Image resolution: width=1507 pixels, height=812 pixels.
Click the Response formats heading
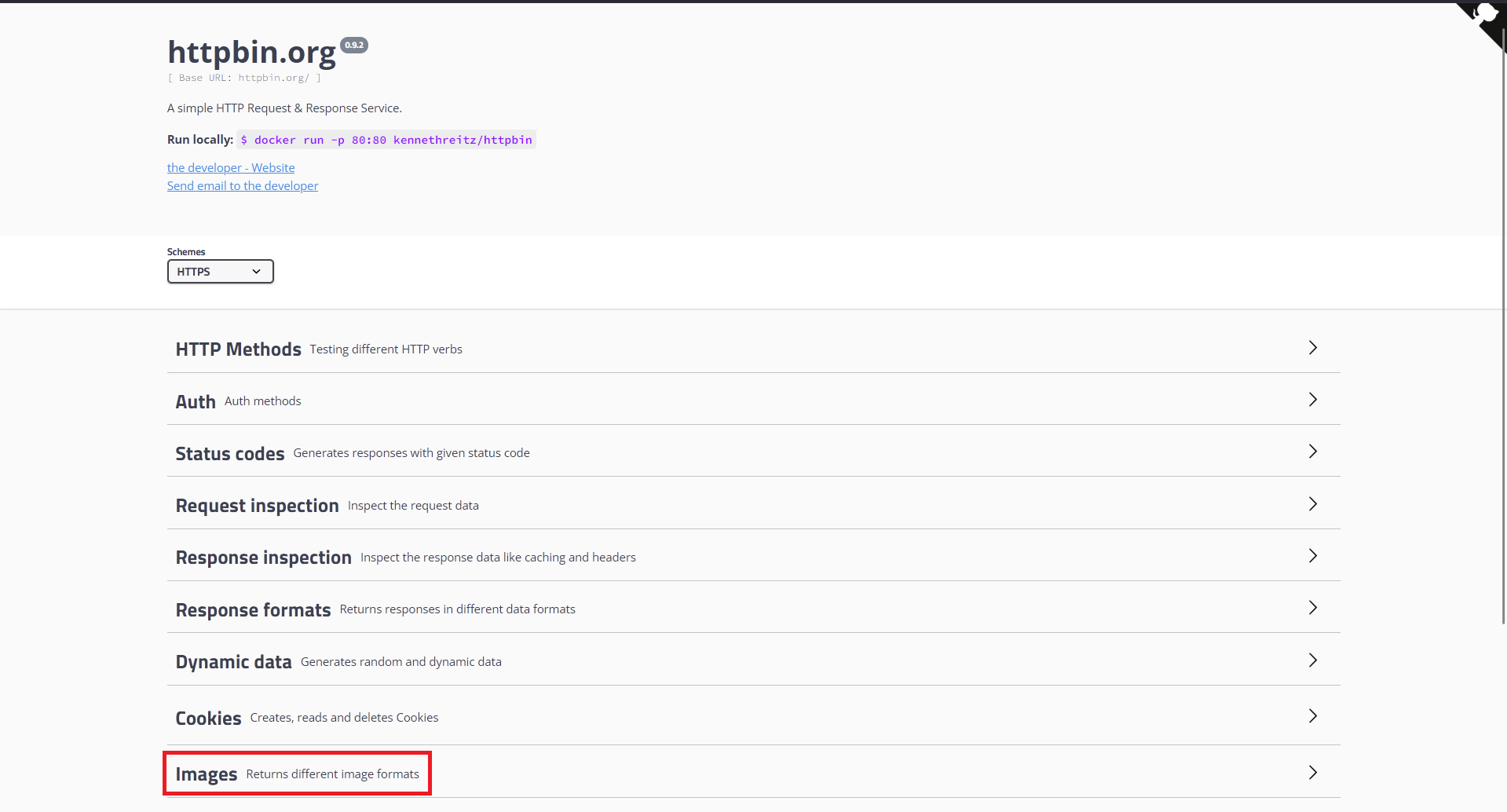click(x=253, y=610)
